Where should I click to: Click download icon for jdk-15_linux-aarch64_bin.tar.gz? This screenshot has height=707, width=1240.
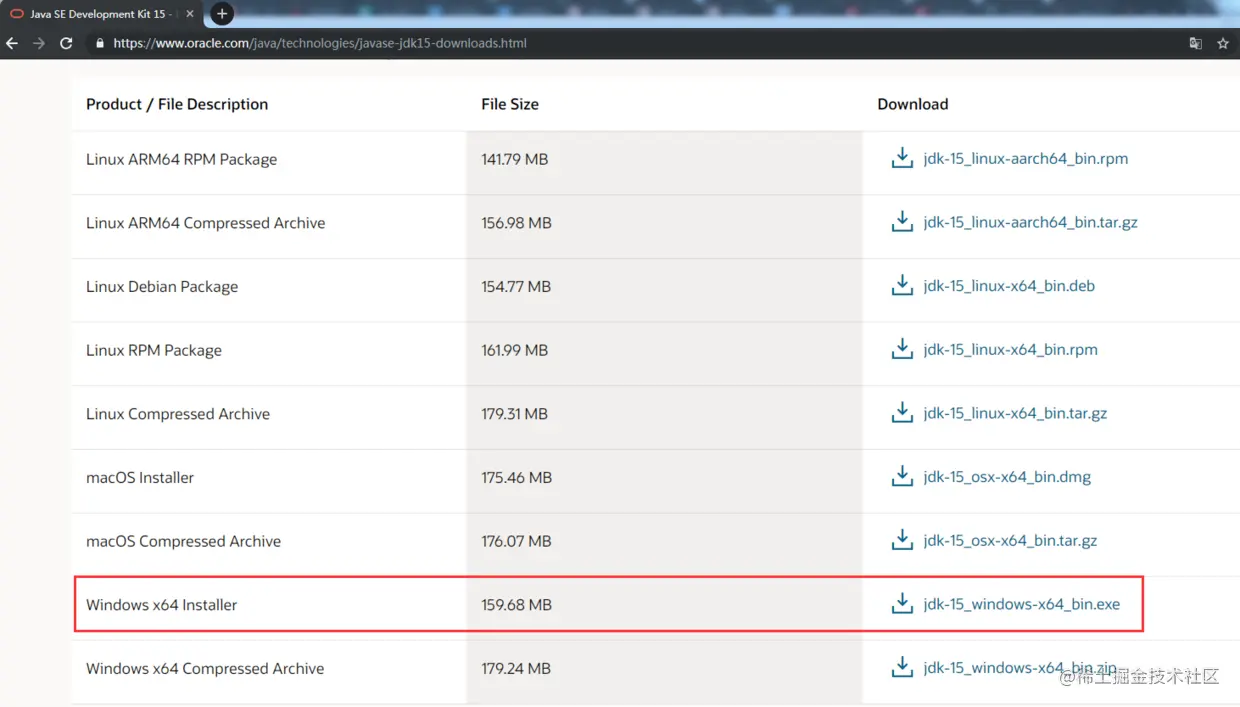902,222
